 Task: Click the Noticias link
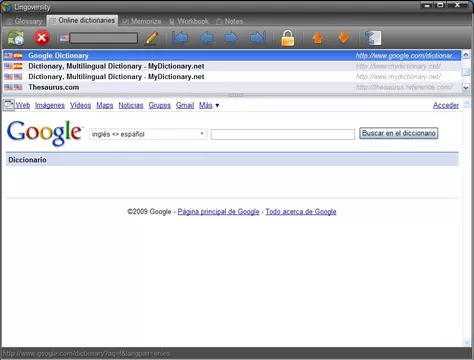(x=131, y=105)
